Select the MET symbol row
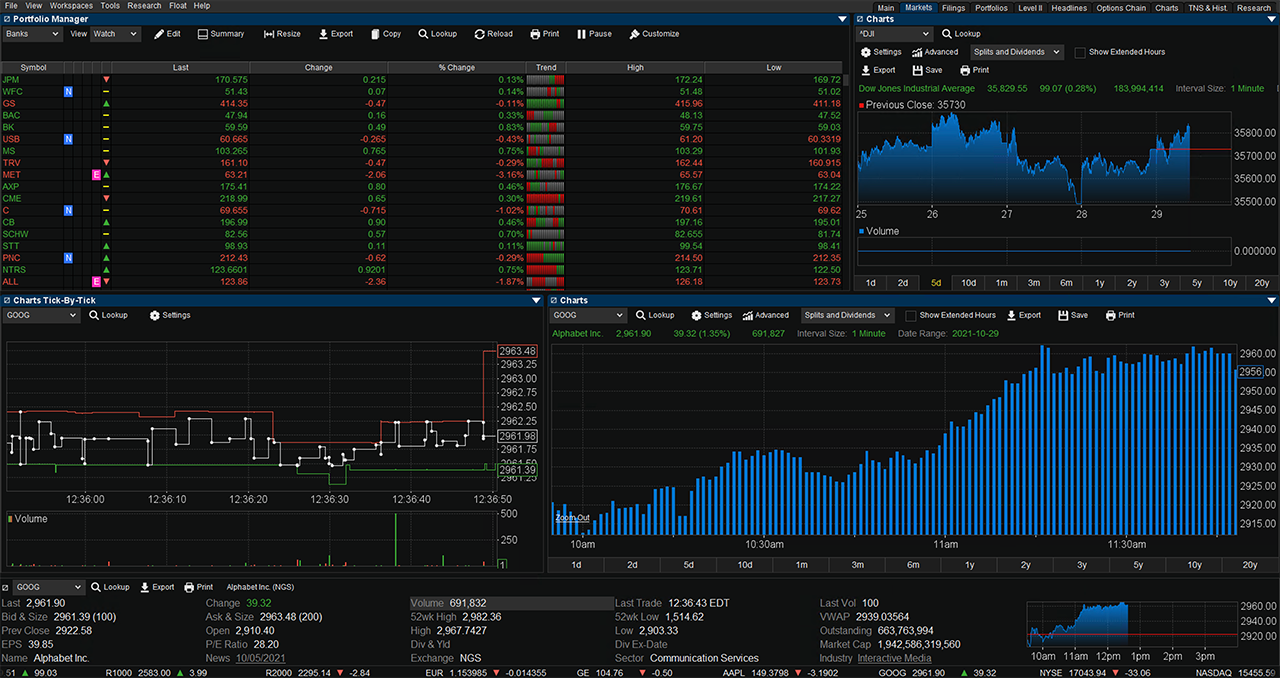This screenshot has width=1280, height=678. point(11,175)
